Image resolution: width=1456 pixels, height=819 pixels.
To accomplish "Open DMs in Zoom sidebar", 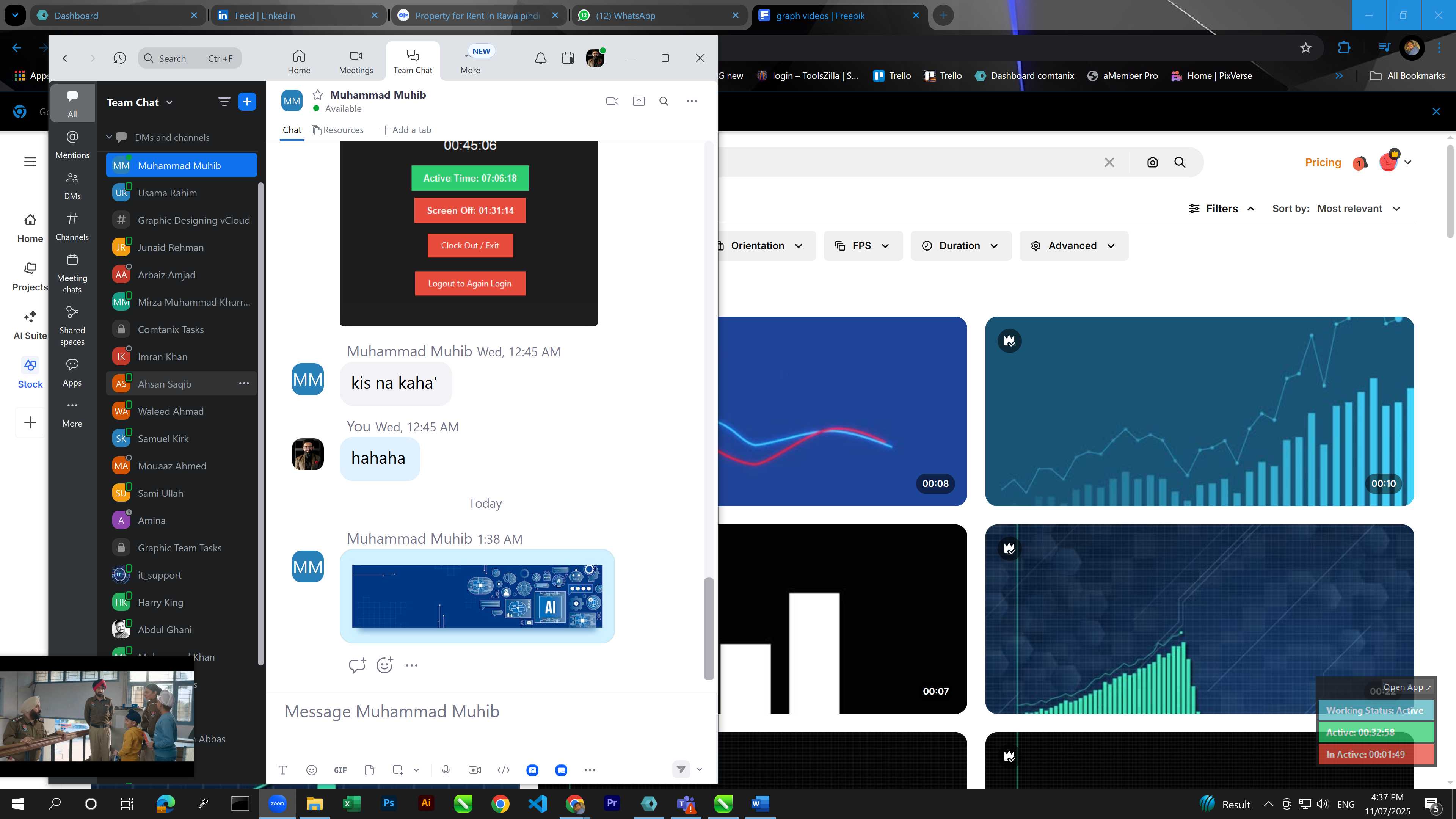I will tap(72, 186).
